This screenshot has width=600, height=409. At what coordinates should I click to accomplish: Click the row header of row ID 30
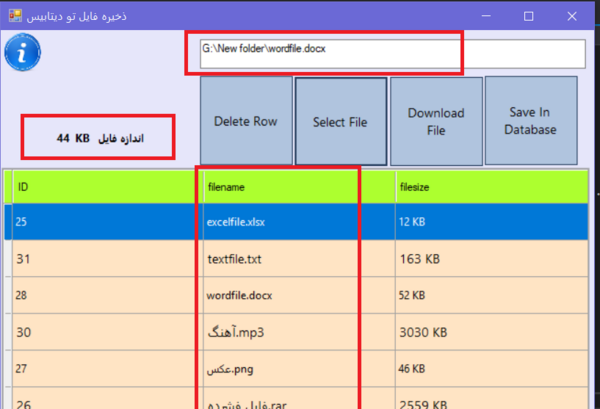point(8,332)
